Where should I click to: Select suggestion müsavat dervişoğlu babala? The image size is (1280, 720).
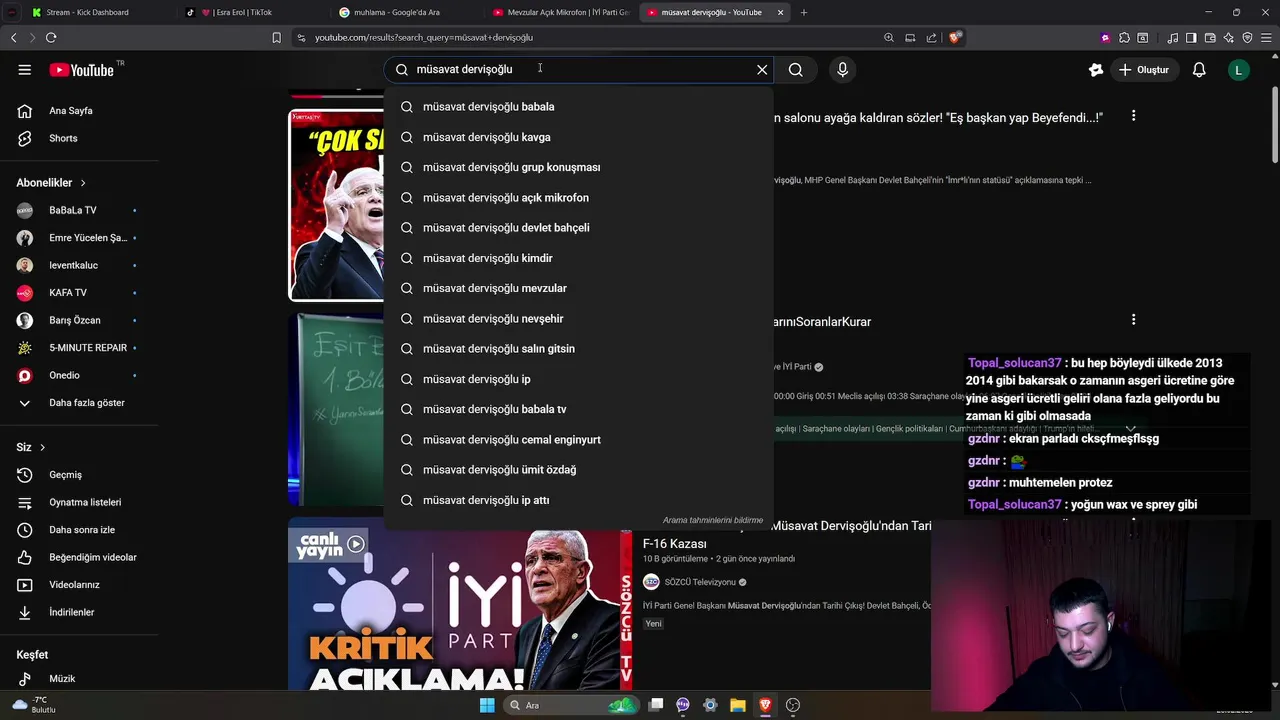point(578,107)
